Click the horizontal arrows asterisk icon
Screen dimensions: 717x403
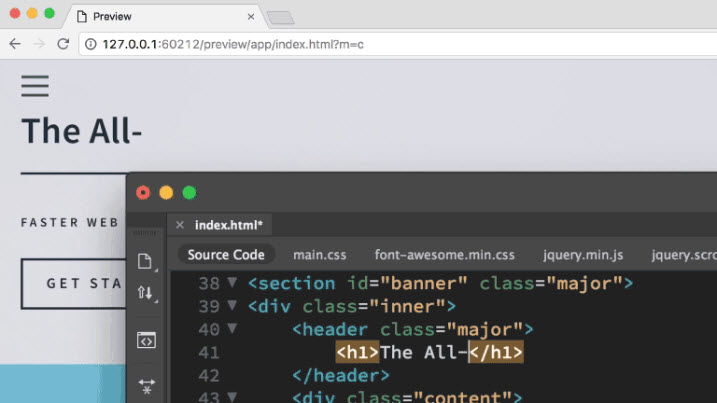(146, 386)
